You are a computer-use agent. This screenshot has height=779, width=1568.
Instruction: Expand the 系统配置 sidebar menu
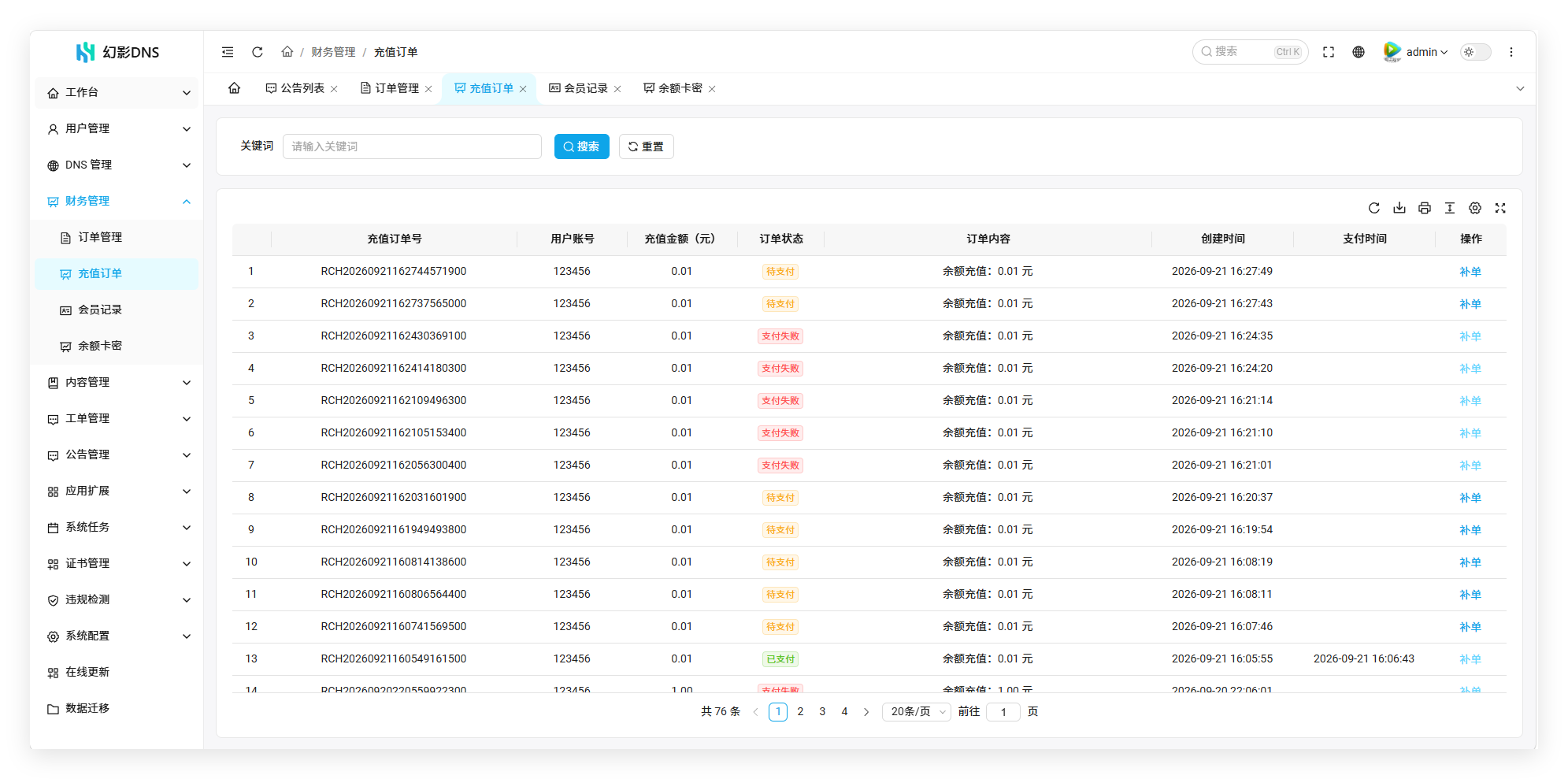coord(117,636)
